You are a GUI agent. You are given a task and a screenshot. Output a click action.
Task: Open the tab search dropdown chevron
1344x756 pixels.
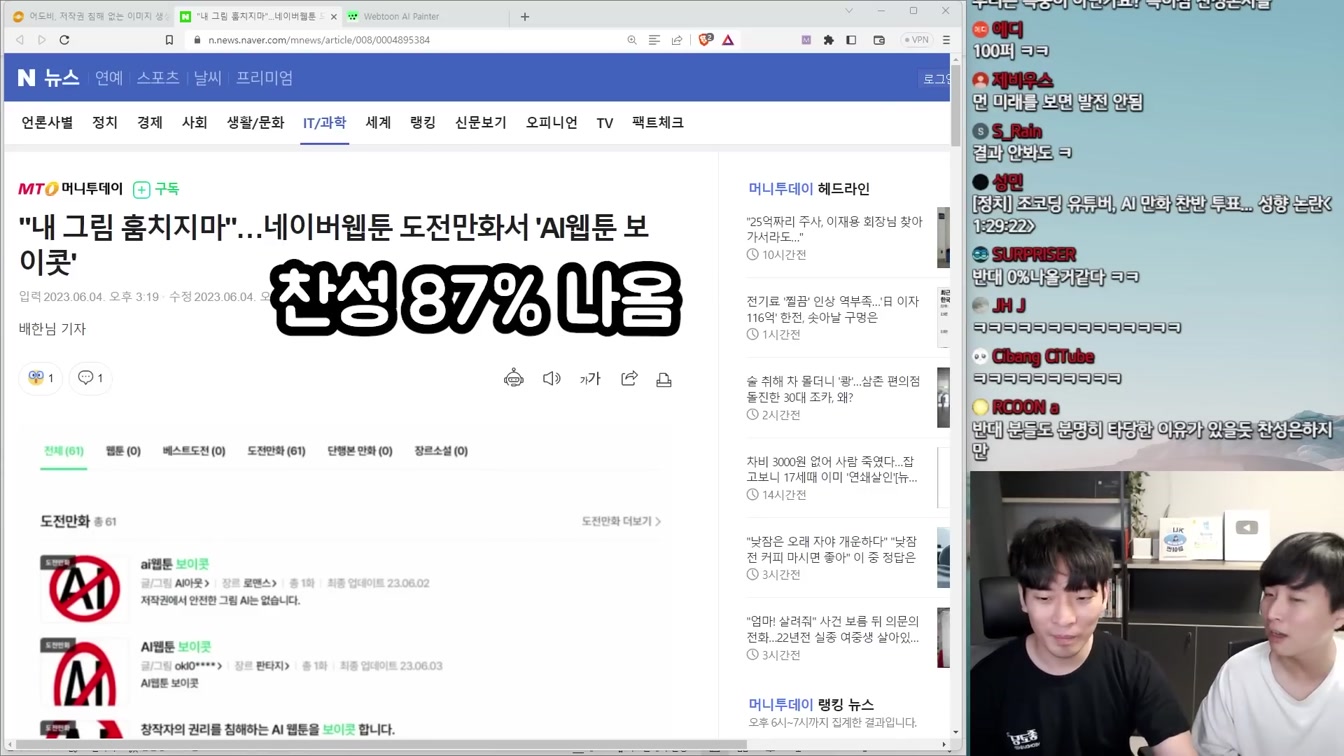click(x=849, y=11)
